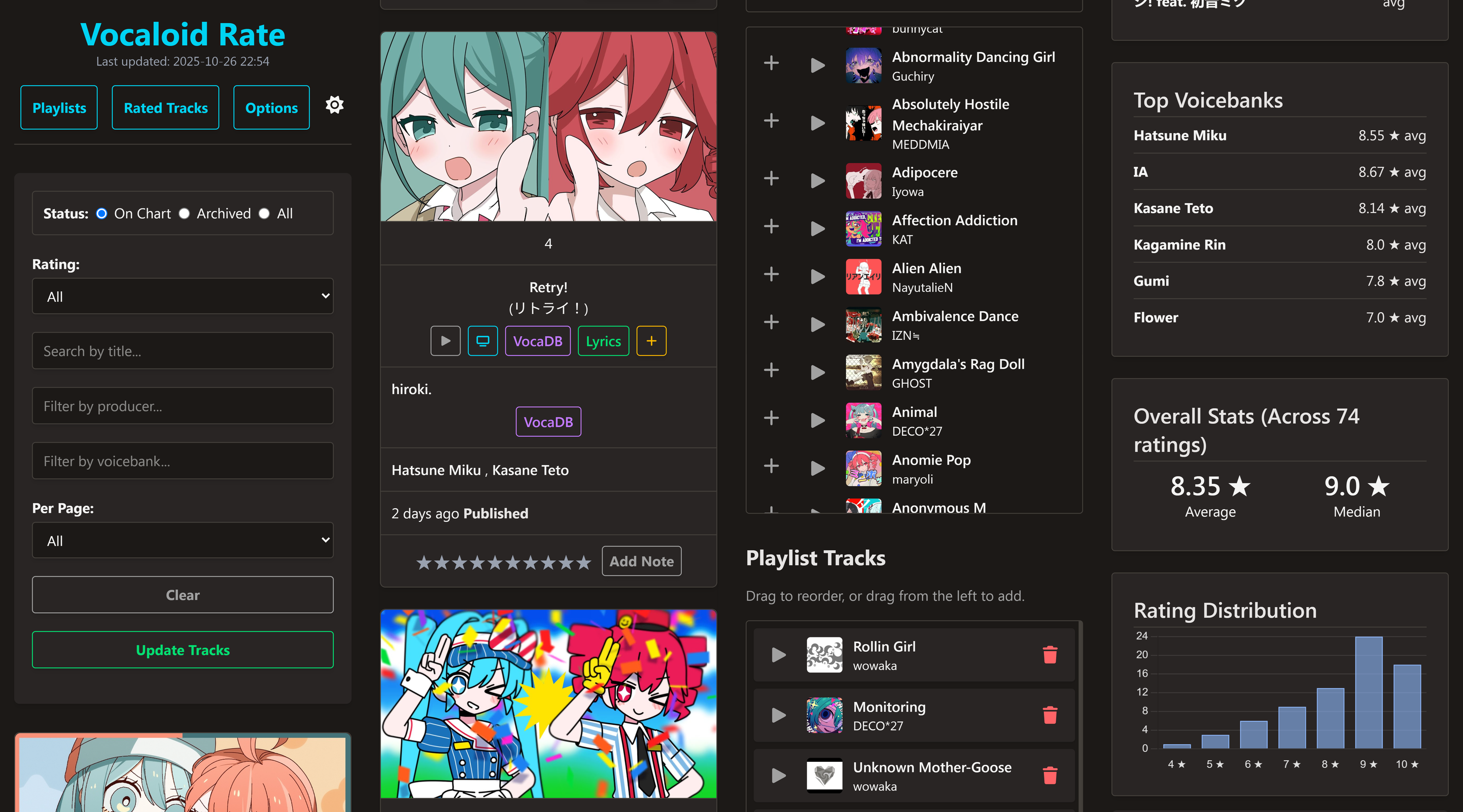Click the Update Tracks button

click(x=182, y=650)
